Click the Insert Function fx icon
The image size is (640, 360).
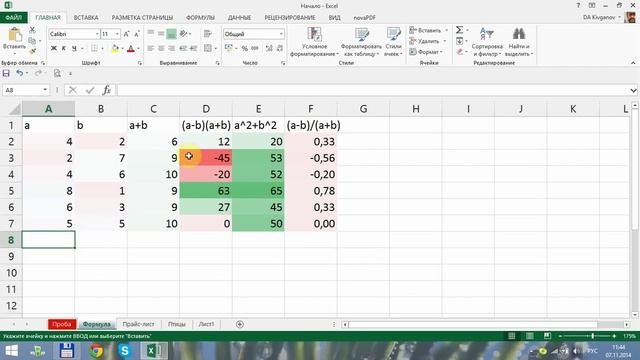[107, 90]
